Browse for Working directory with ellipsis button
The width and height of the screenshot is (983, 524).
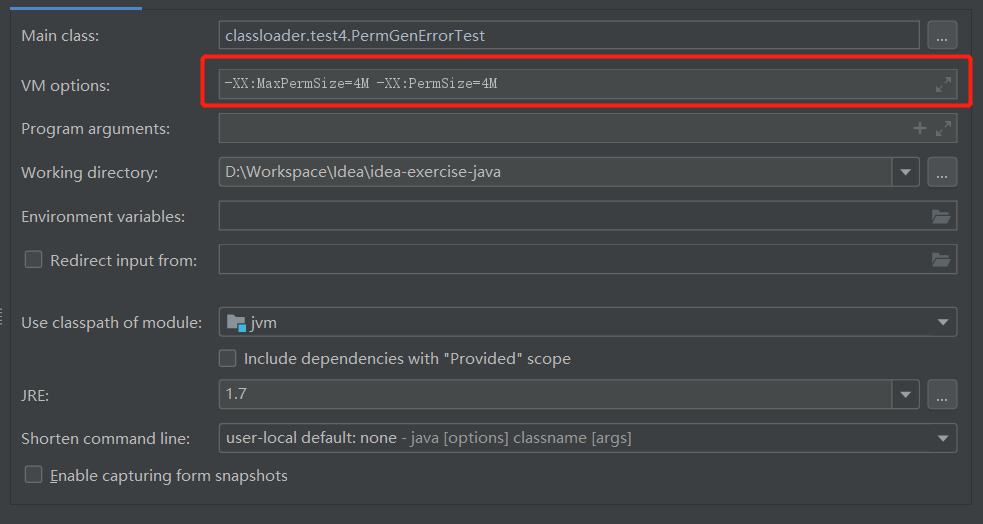coord(942,172)
